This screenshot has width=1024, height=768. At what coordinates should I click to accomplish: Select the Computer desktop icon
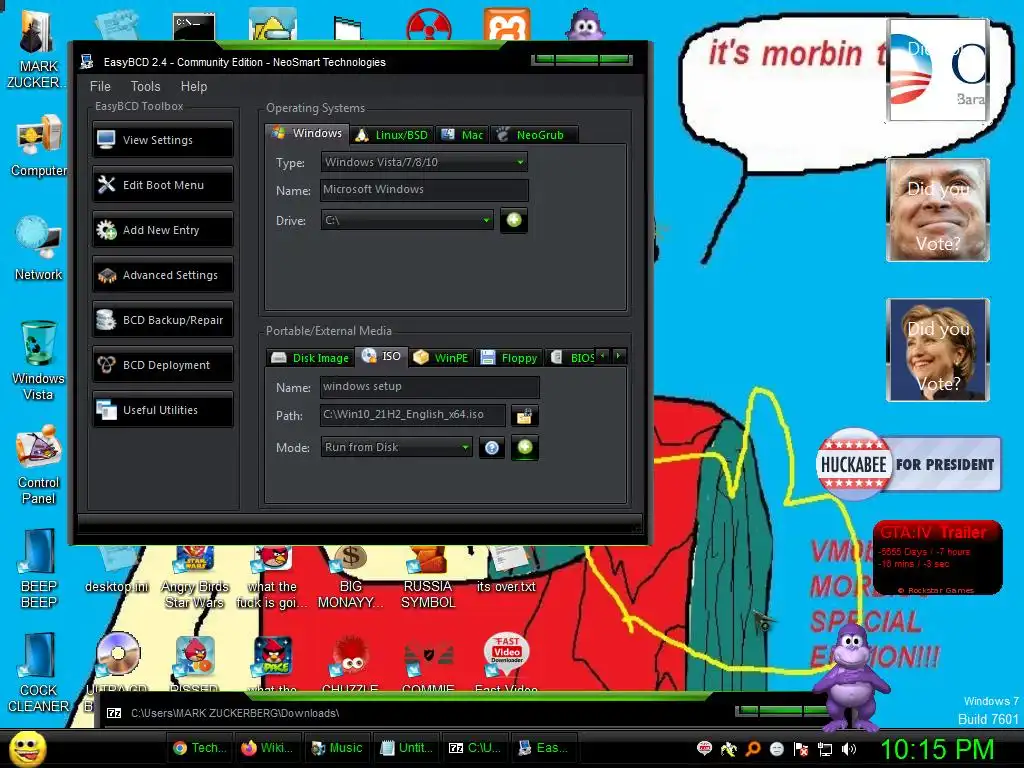[x=39, y=146]
